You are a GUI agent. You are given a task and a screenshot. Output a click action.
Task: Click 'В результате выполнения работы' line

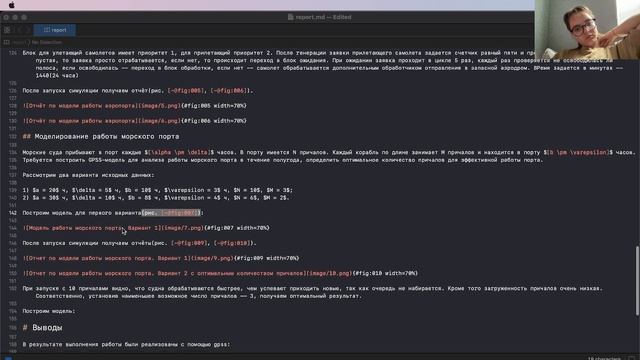coord(126,344)
